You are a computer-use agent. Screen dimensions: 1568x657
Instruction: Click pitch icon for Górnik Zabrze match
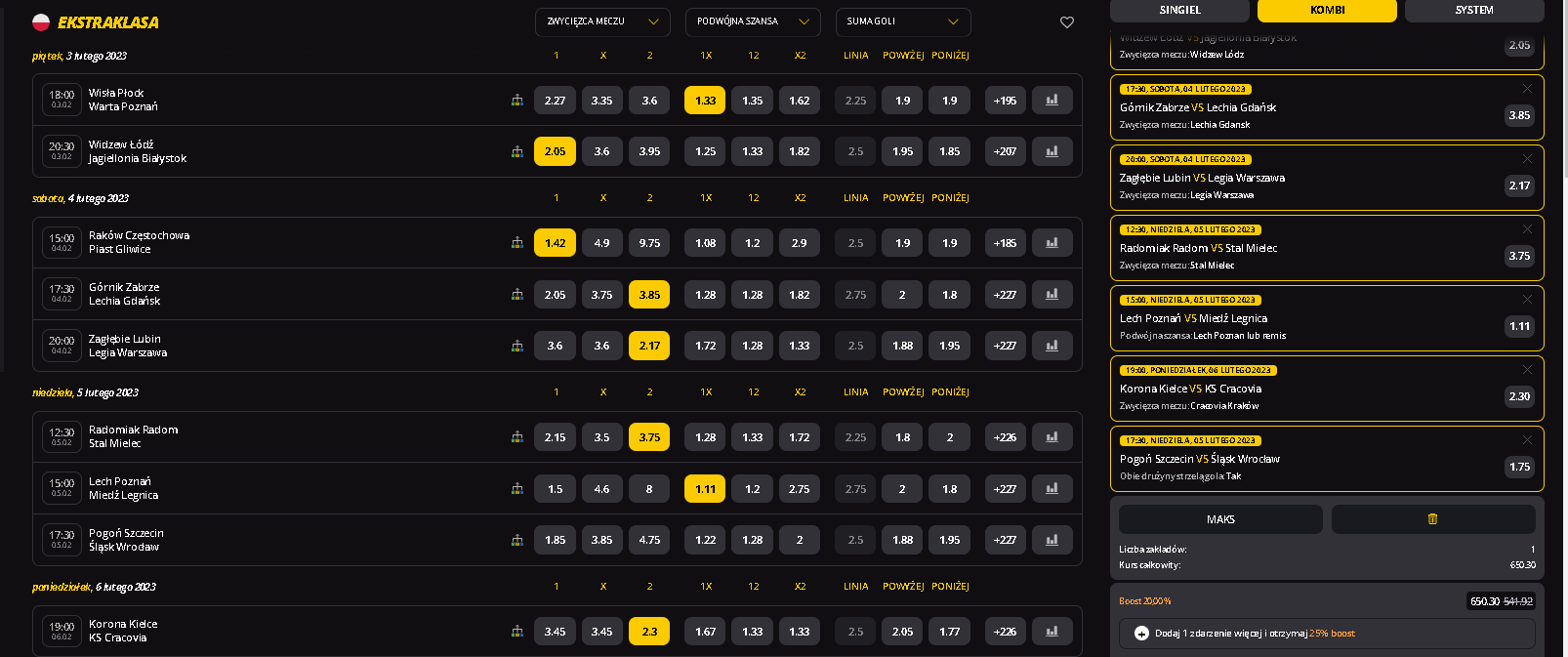pyautogui.click(x=517, y=295)
